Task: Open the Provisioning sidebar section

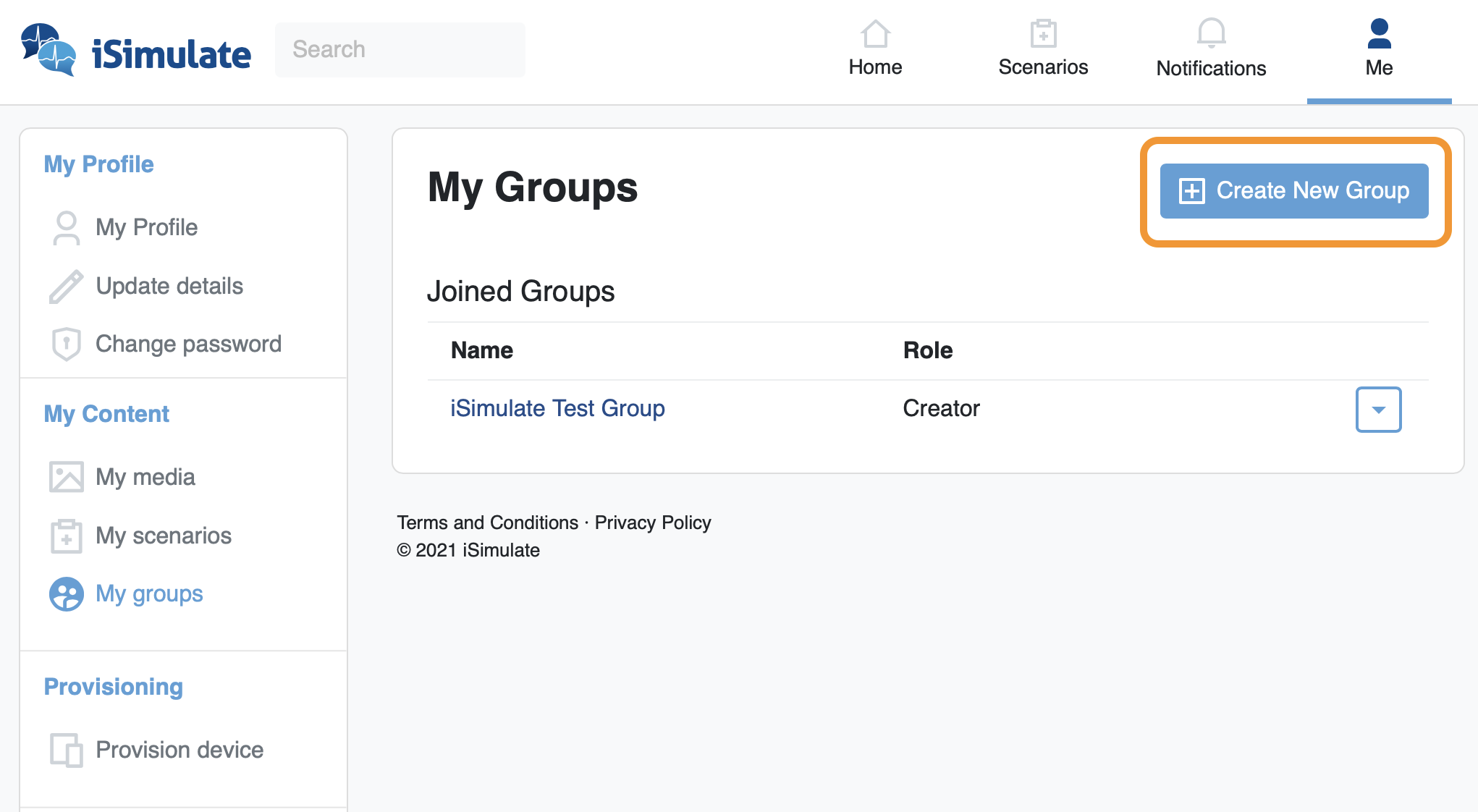Action: 113,687
